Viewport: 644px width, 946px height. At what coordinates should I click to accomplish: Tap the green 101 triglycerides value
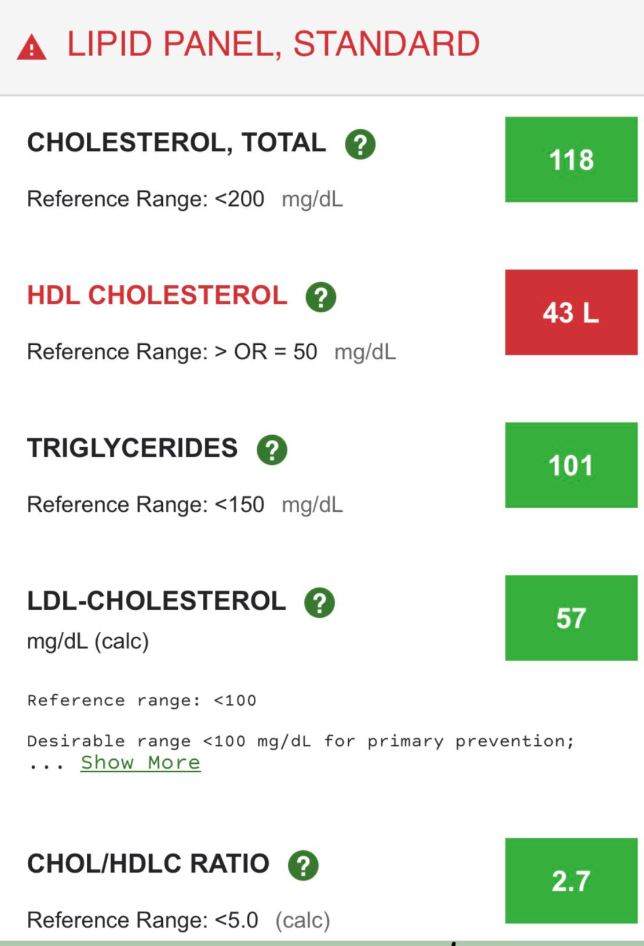(571, 465)
